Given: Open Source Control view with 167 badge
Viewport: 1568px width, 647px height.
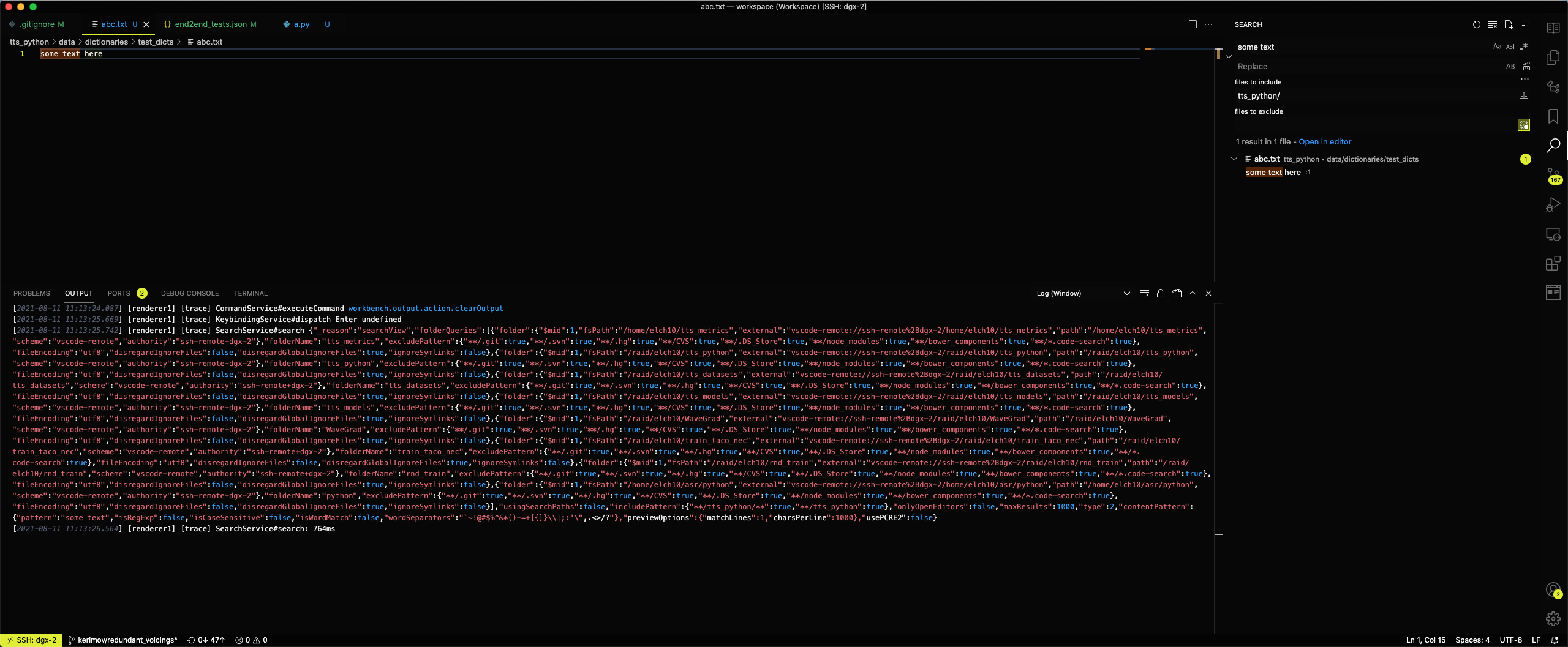Looking at the screenshot, I should (x=1553, y=175).
